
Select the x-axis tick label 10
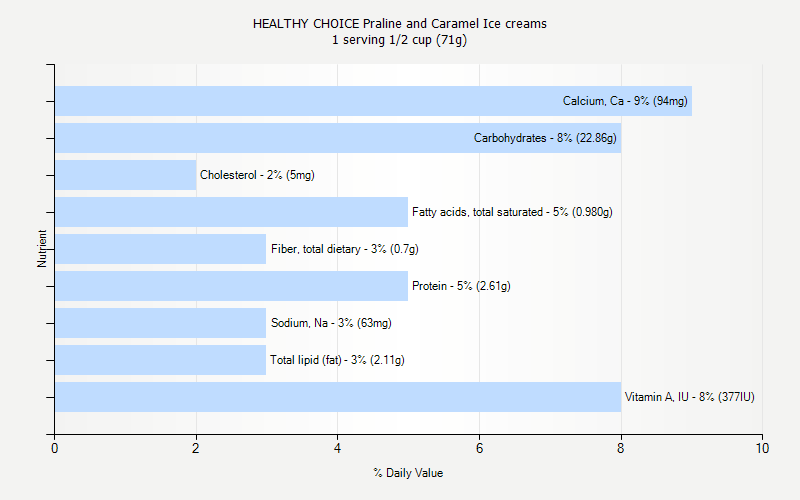click(763, 450)
